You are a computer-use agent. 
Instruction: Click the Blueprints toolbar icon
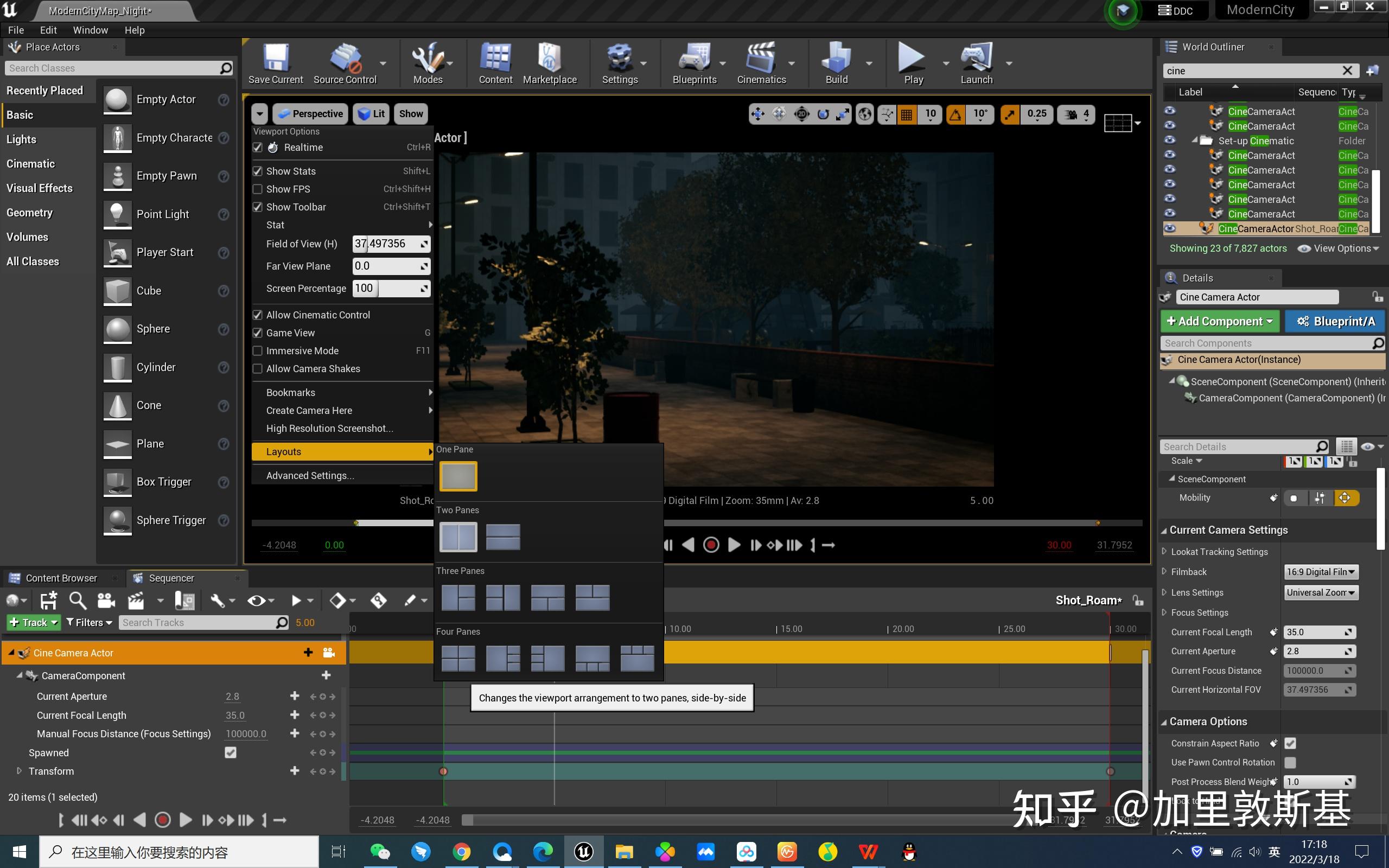pos(694,63)
